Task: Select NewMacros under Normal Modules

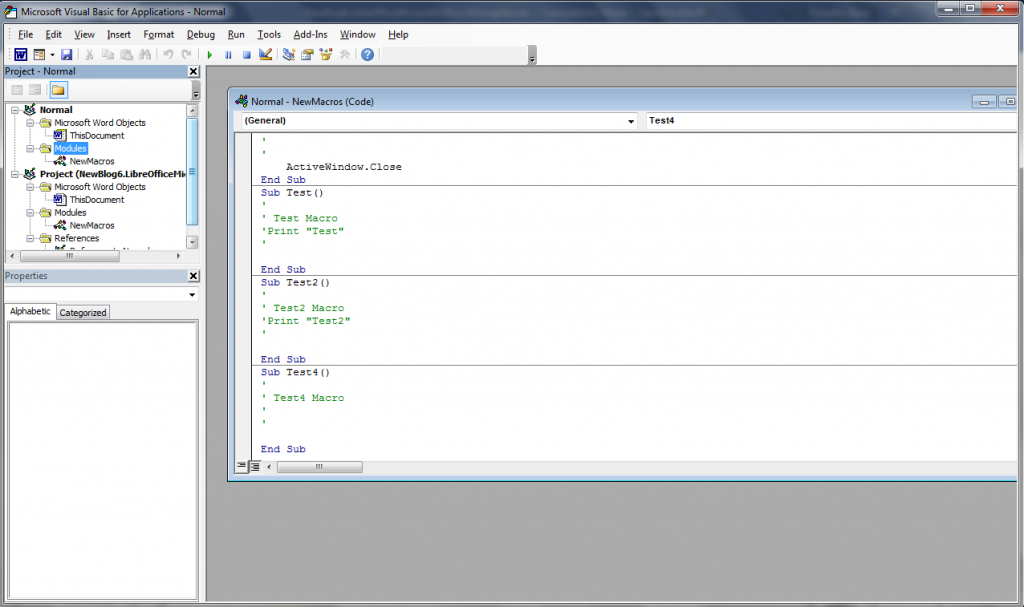Action: (x=92, y=161)
